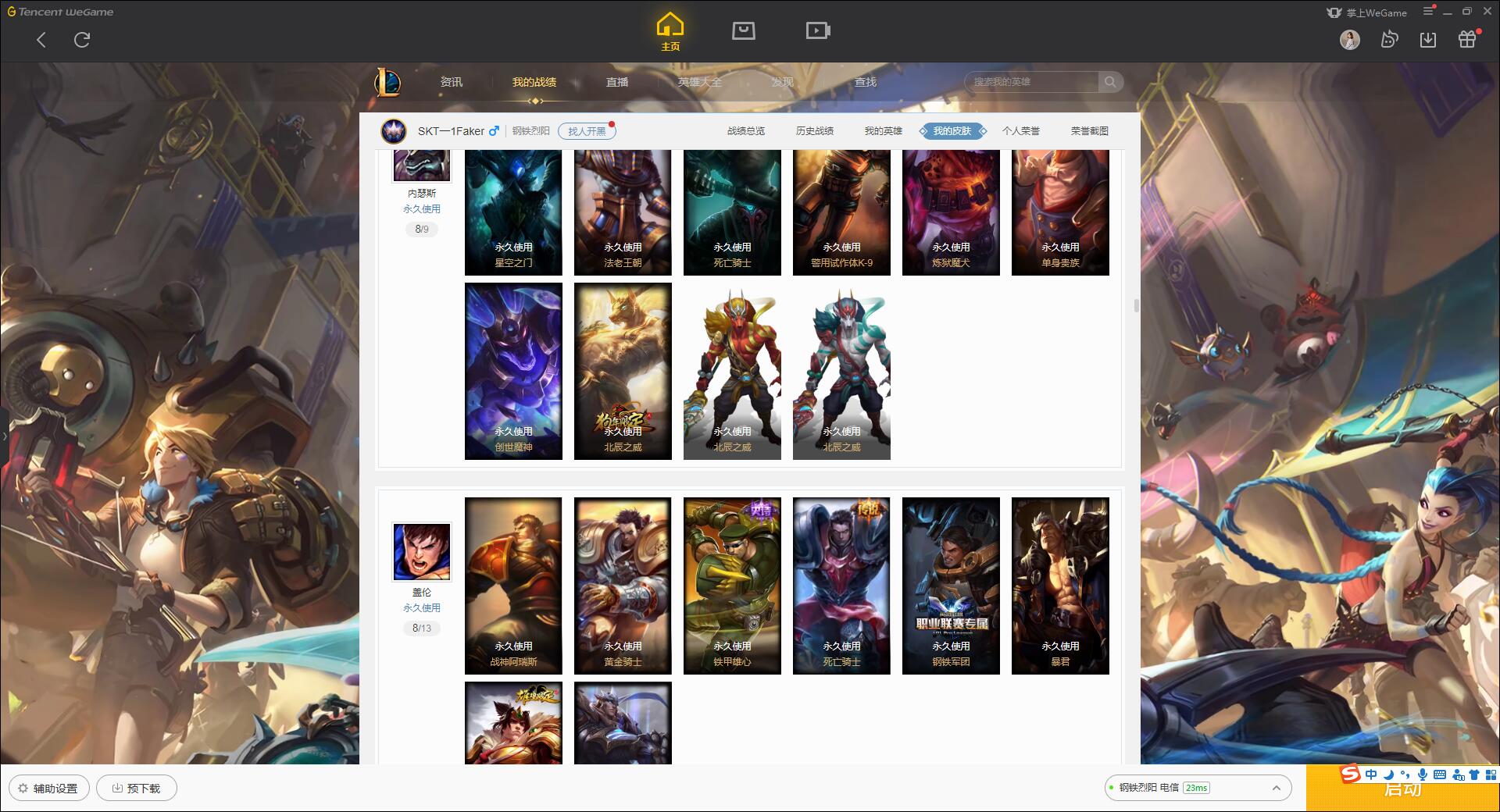The height and width of the screenshot is (812, 1500).
Task: Open the 直播 tab
Action: (x=617, y=82)
